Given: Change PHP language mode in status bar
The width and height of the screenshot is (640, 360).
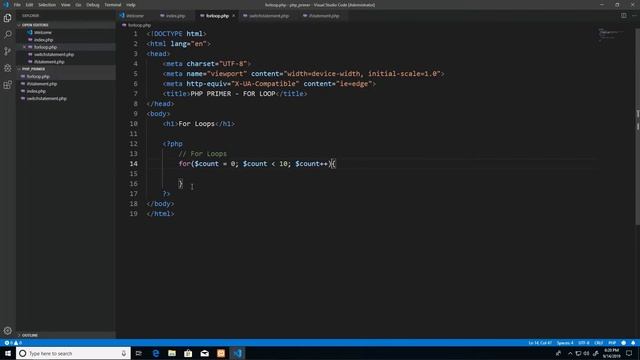Looking at the screenshot, I should coord(612,343).
